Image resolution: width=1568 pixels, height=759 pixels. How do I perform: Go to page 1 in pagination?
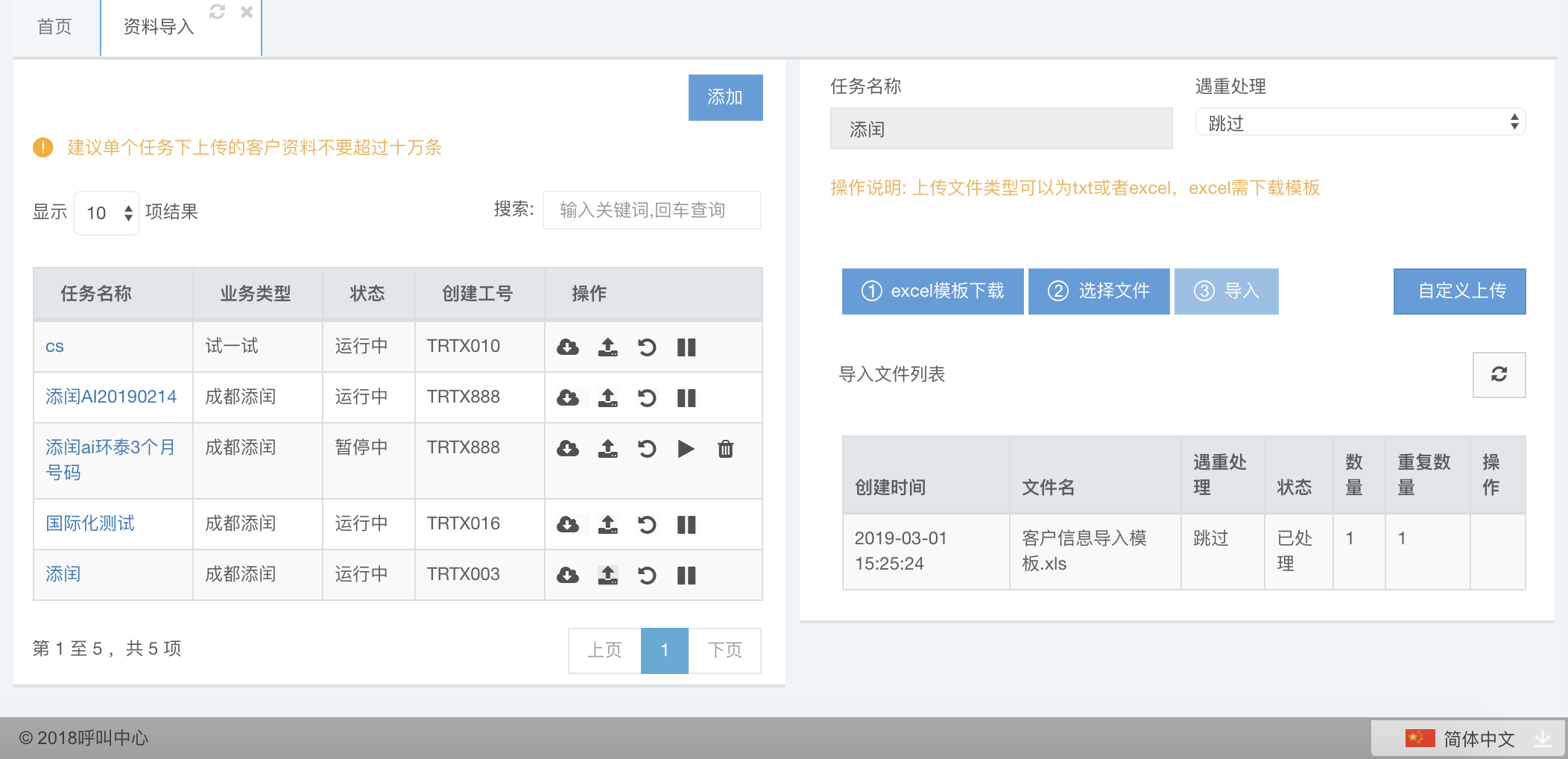coord(664,650)
